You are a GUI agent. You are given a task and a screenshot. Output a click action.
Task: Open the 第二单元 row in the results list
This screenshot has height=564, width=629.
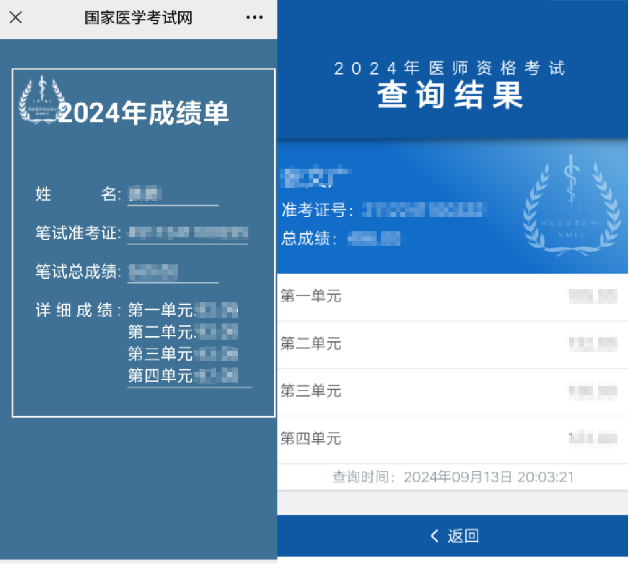click(x=453, y=344)
